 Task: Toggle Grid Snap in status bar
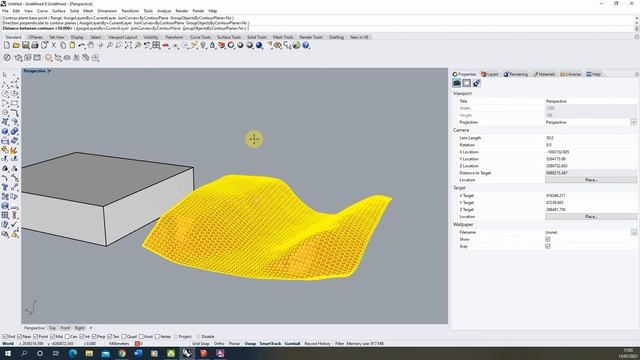pyautogui.click(x=200, y=344)
